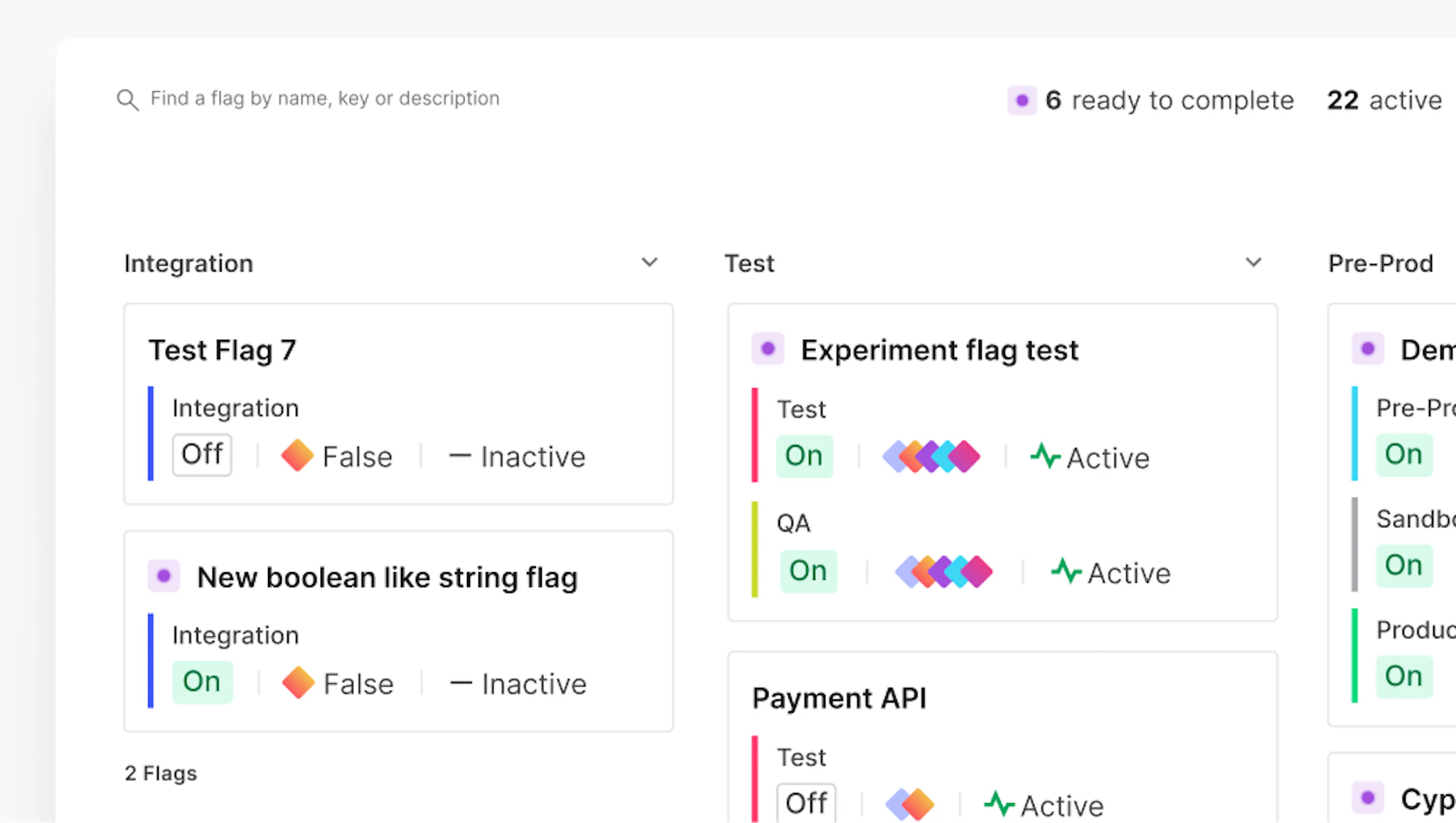1456x823 pixels.
Task: Click the purple ready-to-complete status icon
Action: [x=1022, y=100]
